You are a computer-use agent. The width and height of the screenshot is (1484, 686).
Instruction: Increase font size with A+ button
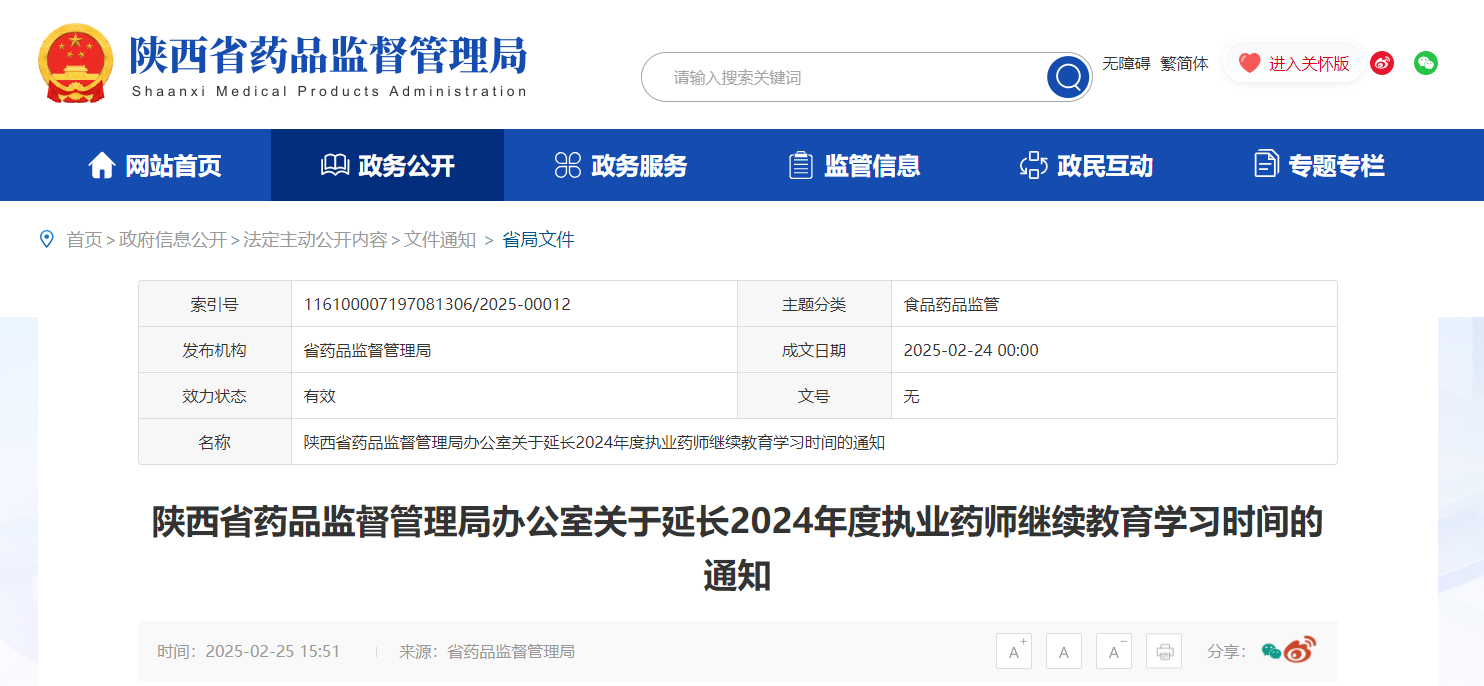[x=1014, y=651]
